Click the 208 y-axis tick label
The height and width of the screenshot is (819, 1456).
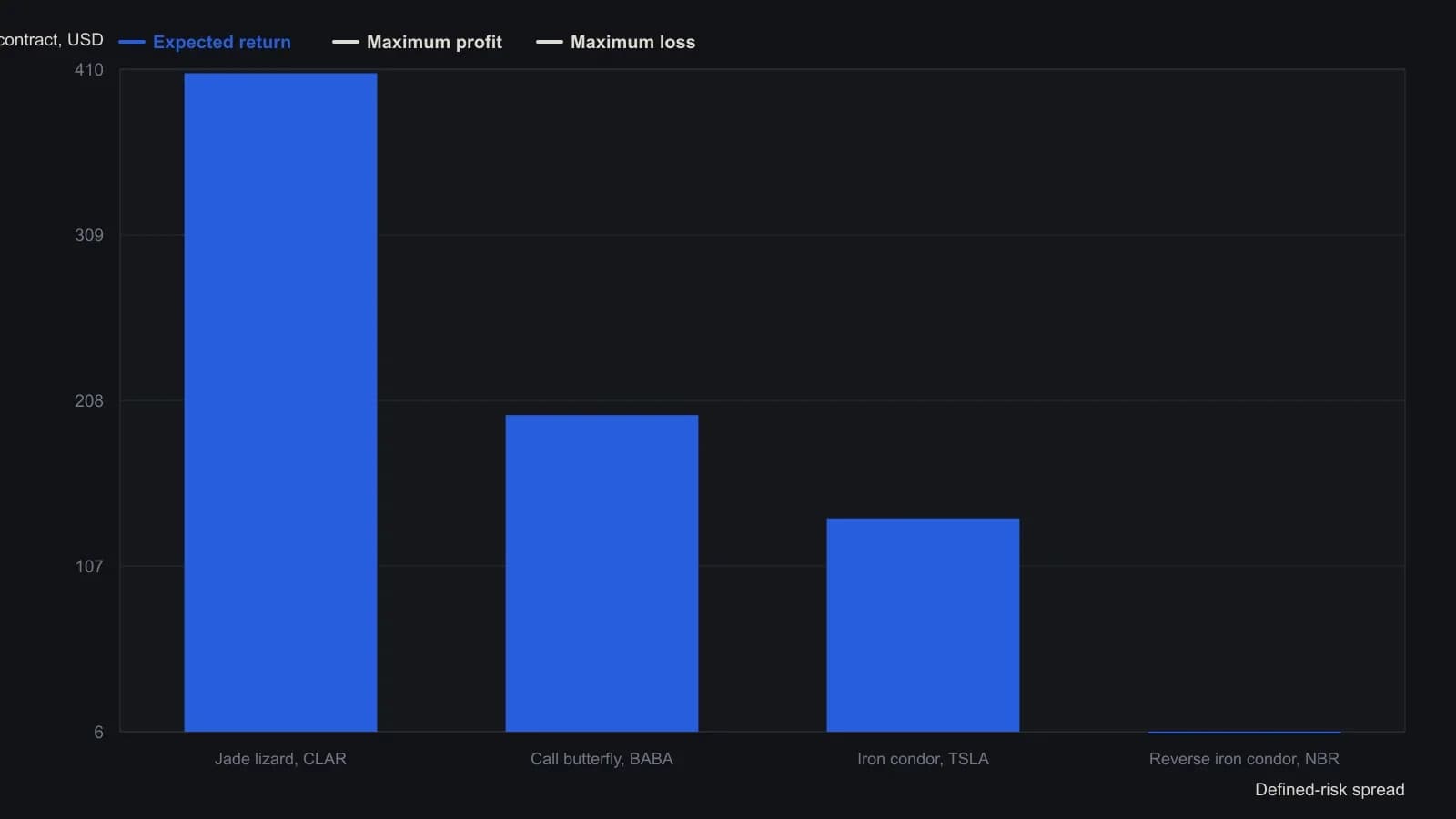[89, 401]
